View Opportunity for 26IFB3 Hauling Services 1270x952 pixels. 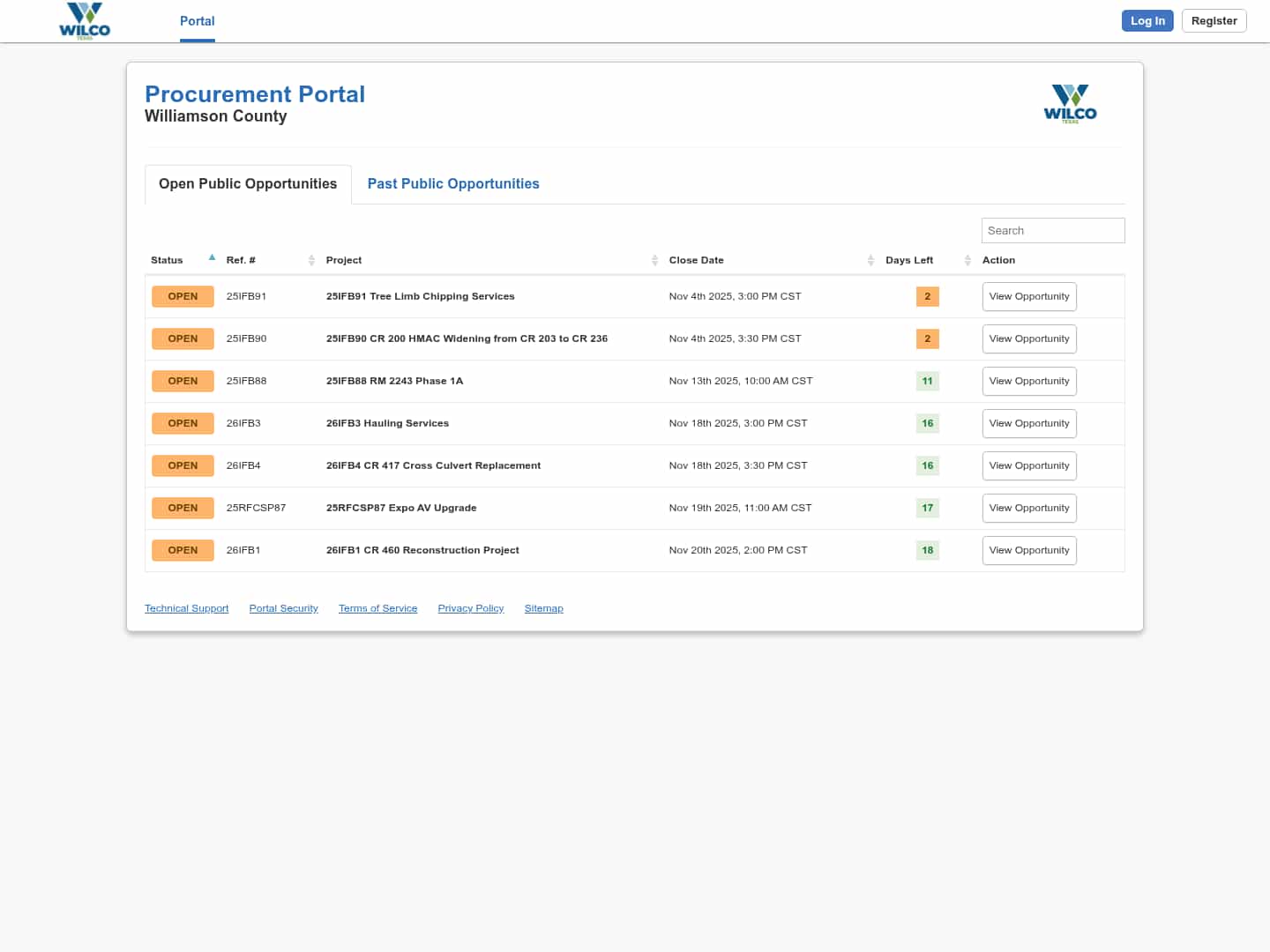[1028, 423]
